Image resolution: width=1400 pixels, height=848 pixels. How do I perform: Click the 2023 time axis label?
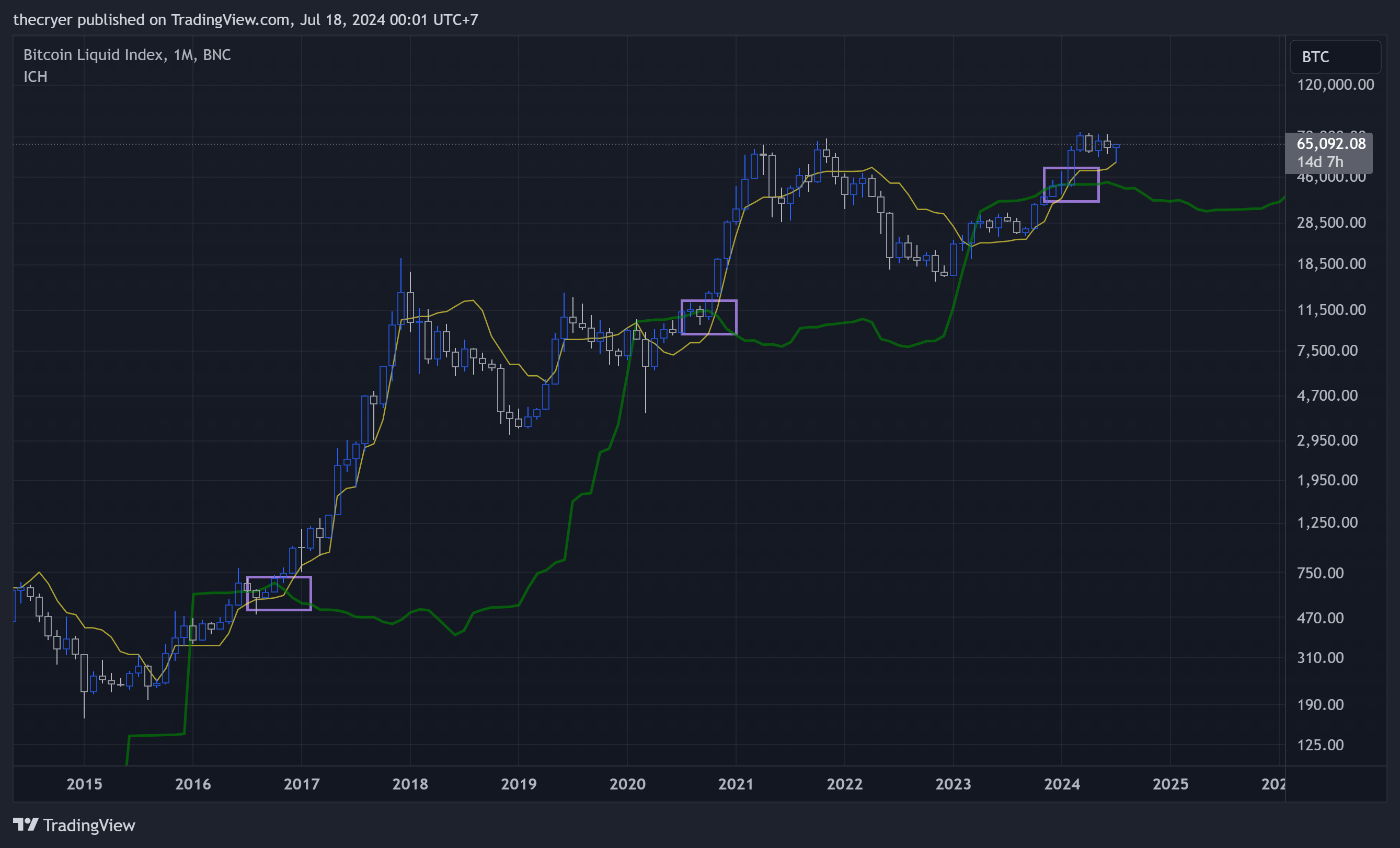click(x=954, y=784)
